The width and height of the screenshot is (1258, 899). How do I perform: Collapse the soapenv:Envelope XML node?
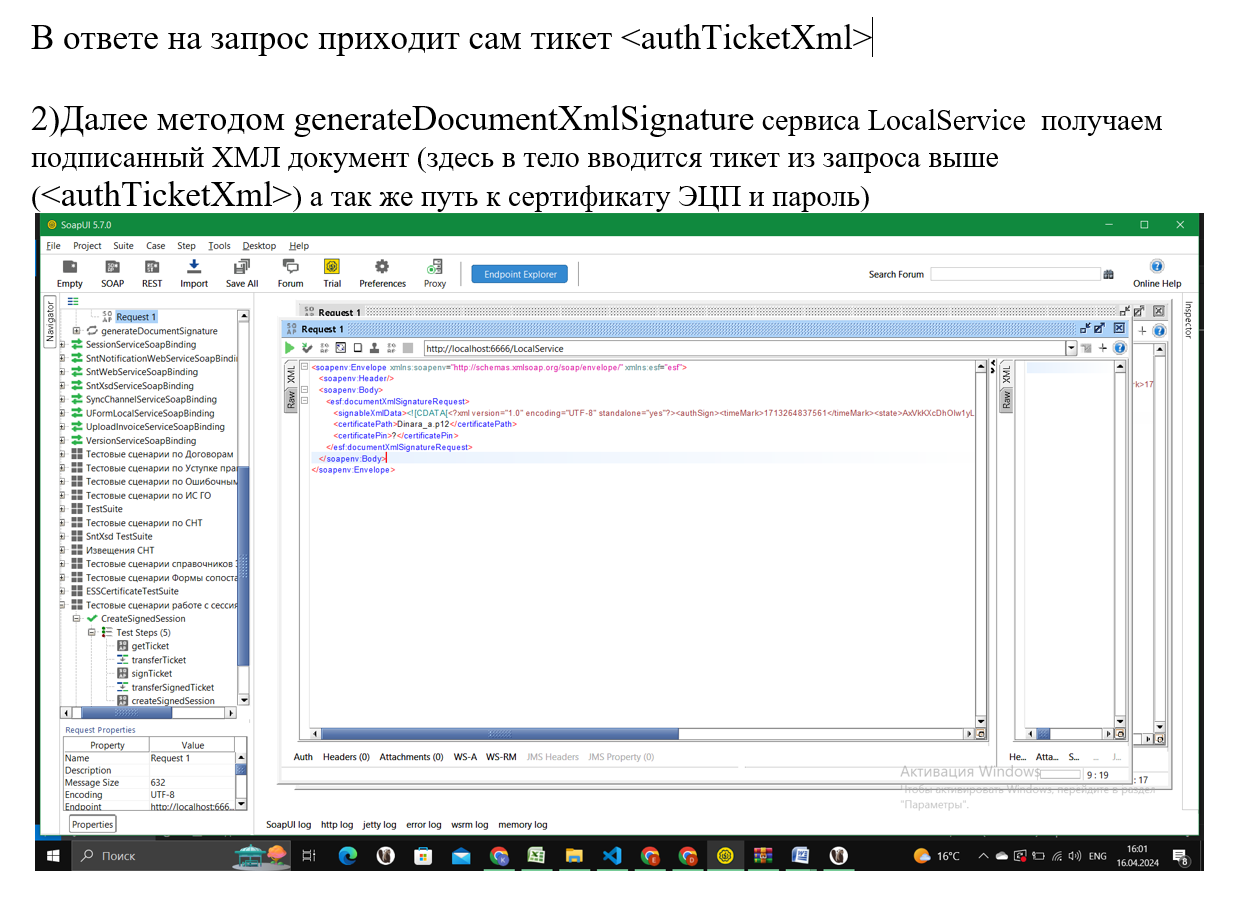305,367
